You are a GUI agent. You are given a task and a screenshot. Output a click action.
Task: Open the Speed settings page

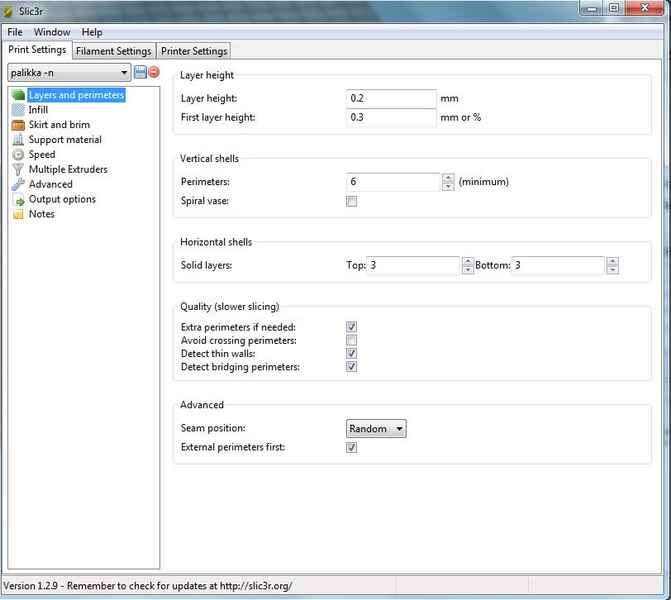pyautogui.click(x=42, y=154)
